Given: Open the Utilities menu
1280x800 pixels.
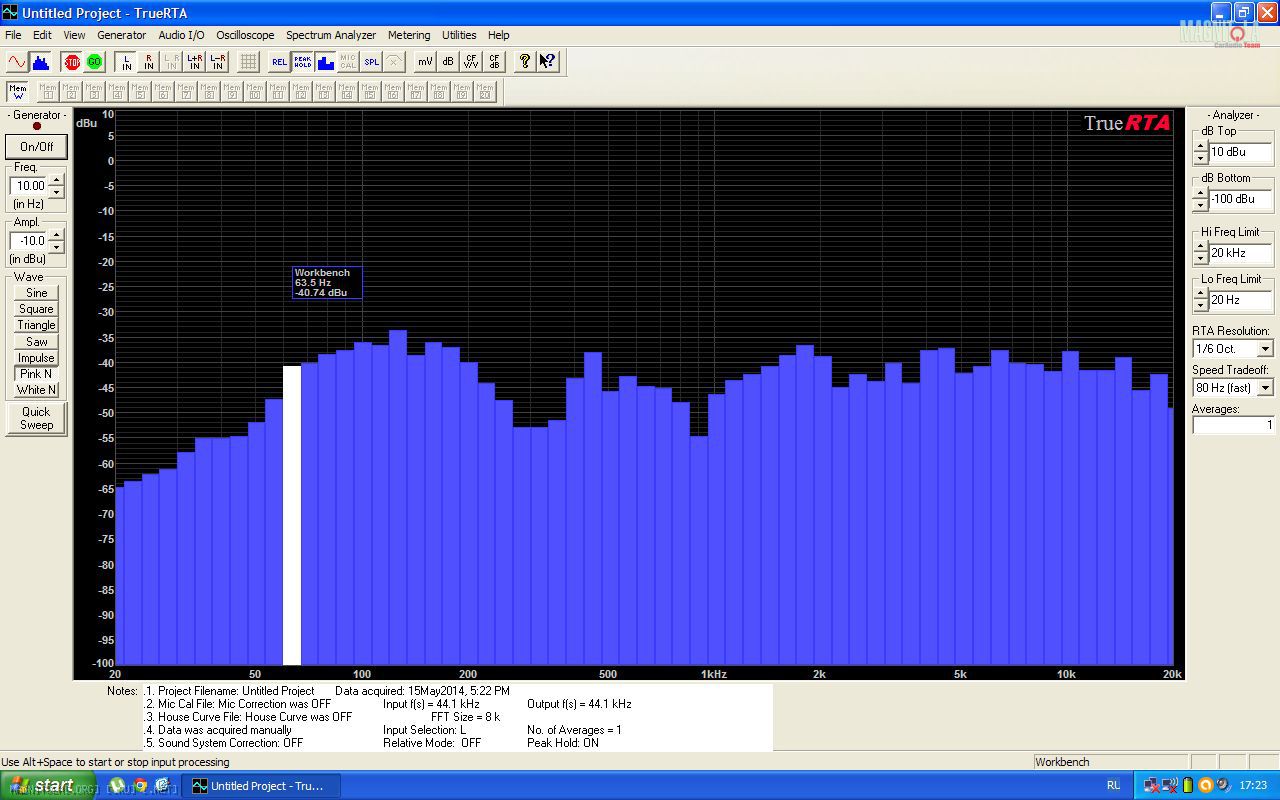Looking at the screenshot, I should (x=459, y=35).
